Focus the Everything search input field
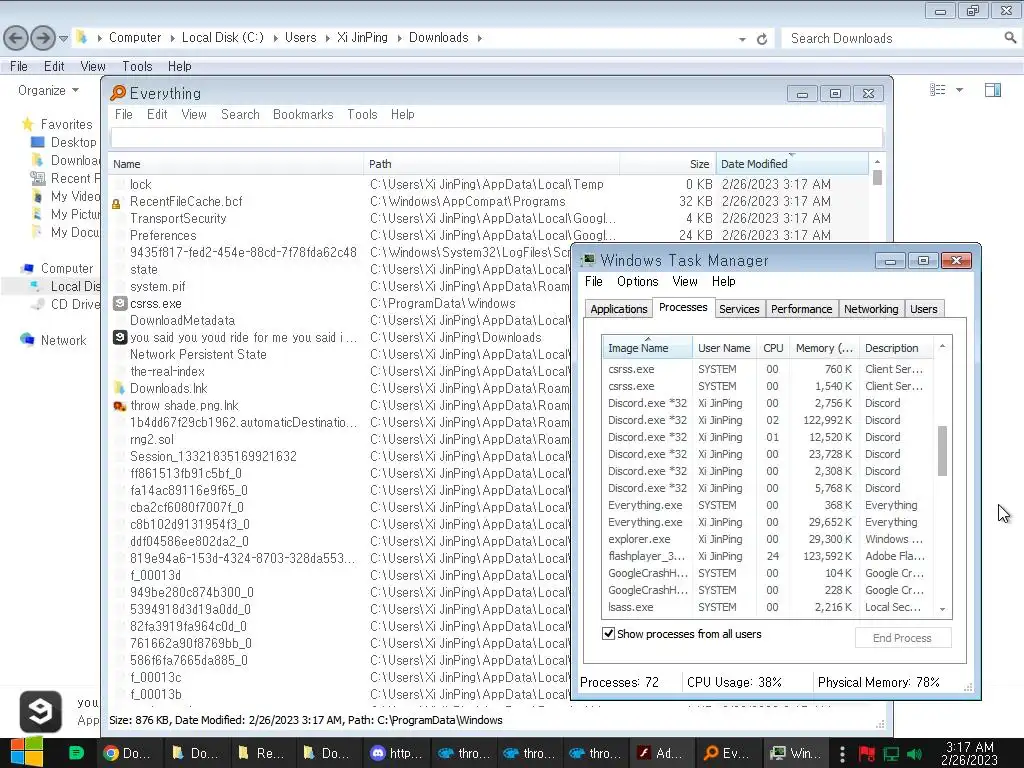This screenshot has width=1024, height=768. [496, 138]
